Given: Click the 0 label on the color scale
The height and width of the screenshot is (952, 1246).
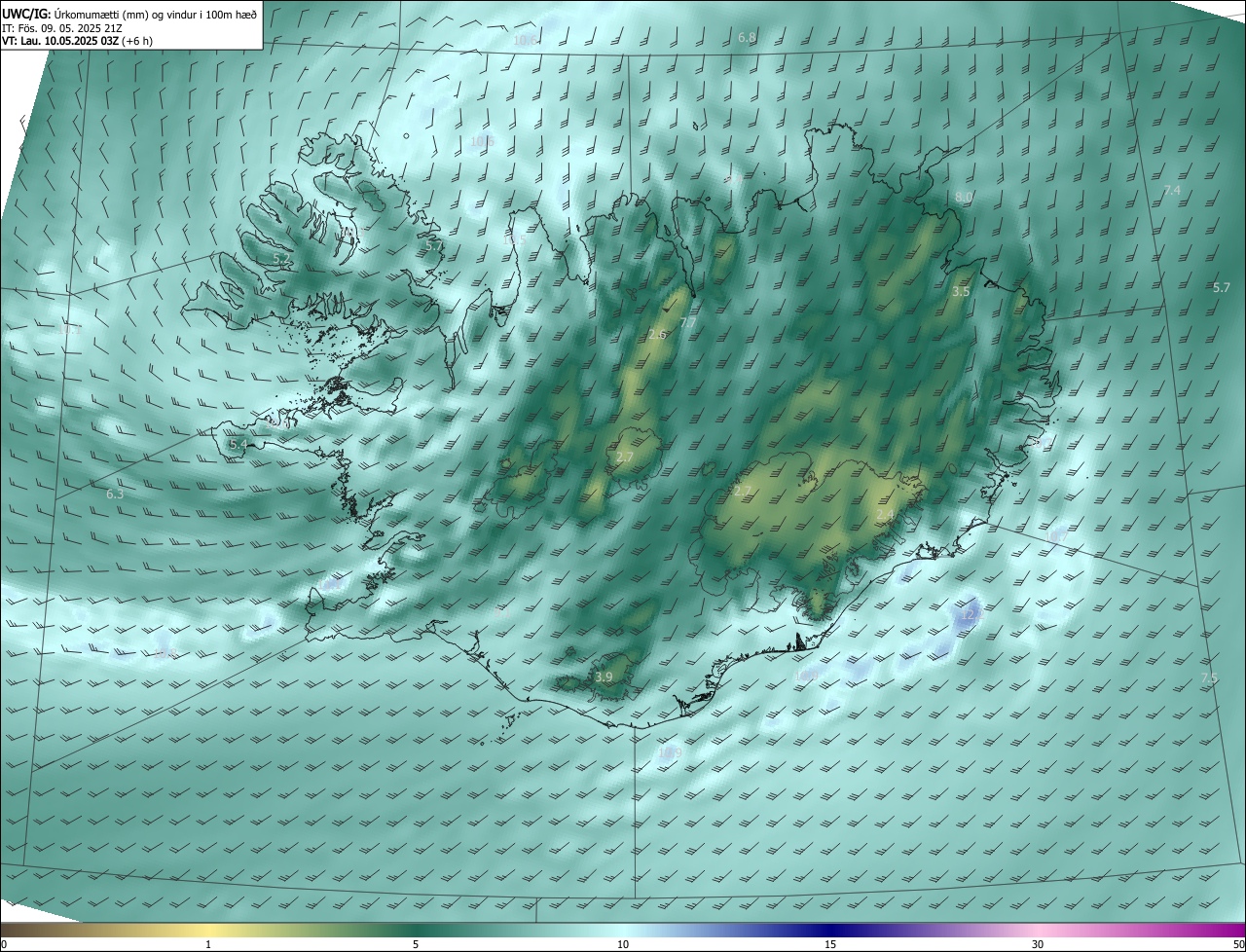Looking at the screenshot, I should [x=4, y=944].
